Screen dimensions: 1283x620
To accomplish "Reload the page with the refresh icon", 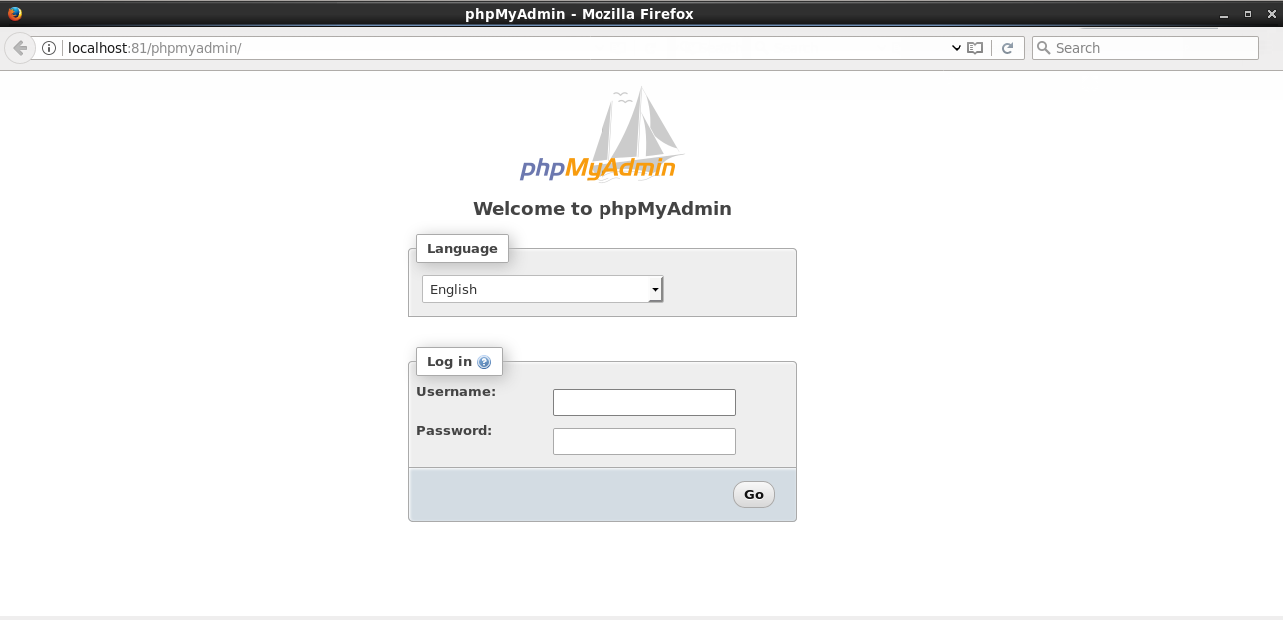I will coord(1007,48).
